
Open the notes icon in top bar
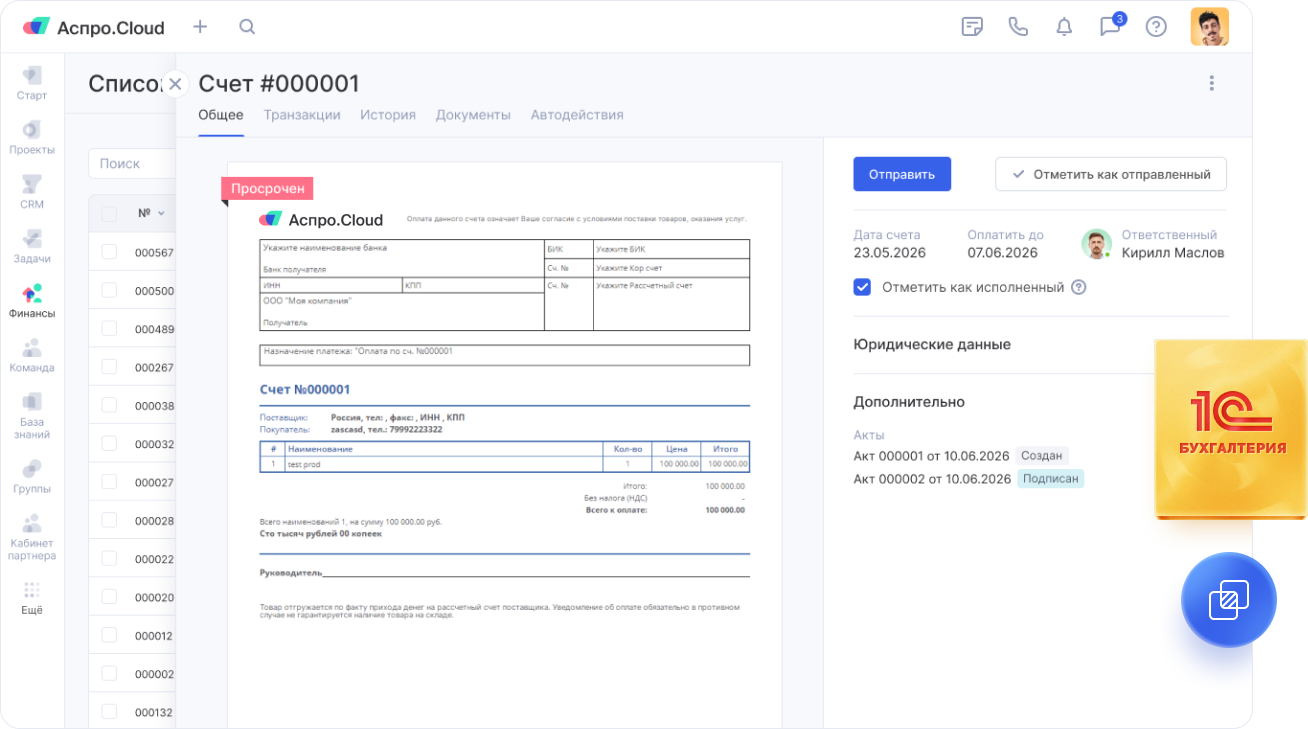click(x=971, y=27)
